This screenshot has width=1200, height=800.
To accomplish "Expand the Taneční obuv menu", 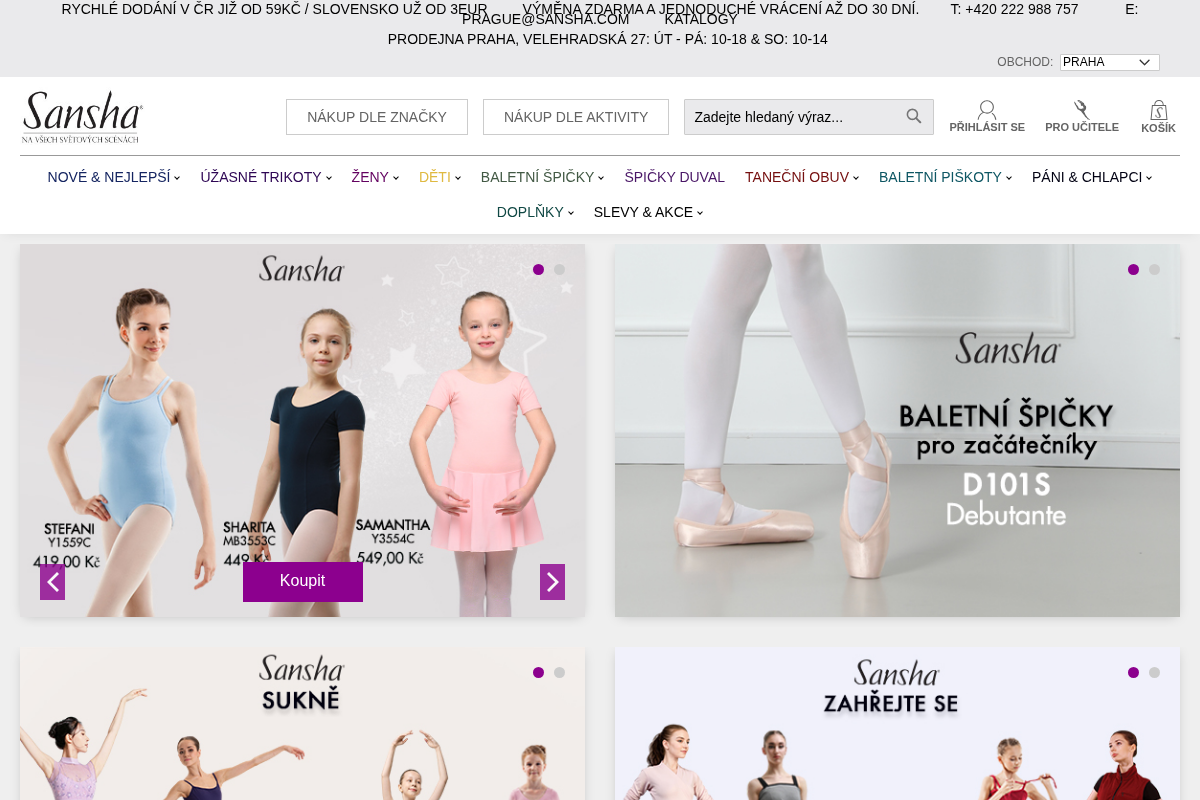I will click(x=802, y=177).
